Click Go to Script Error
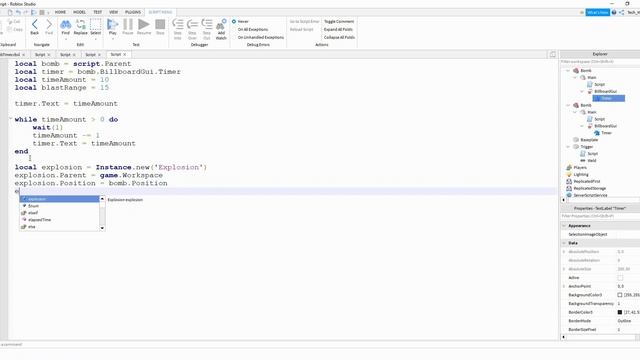Image resolution: width=640 pixels, height=360 pixels. click(x=304, y=22)
